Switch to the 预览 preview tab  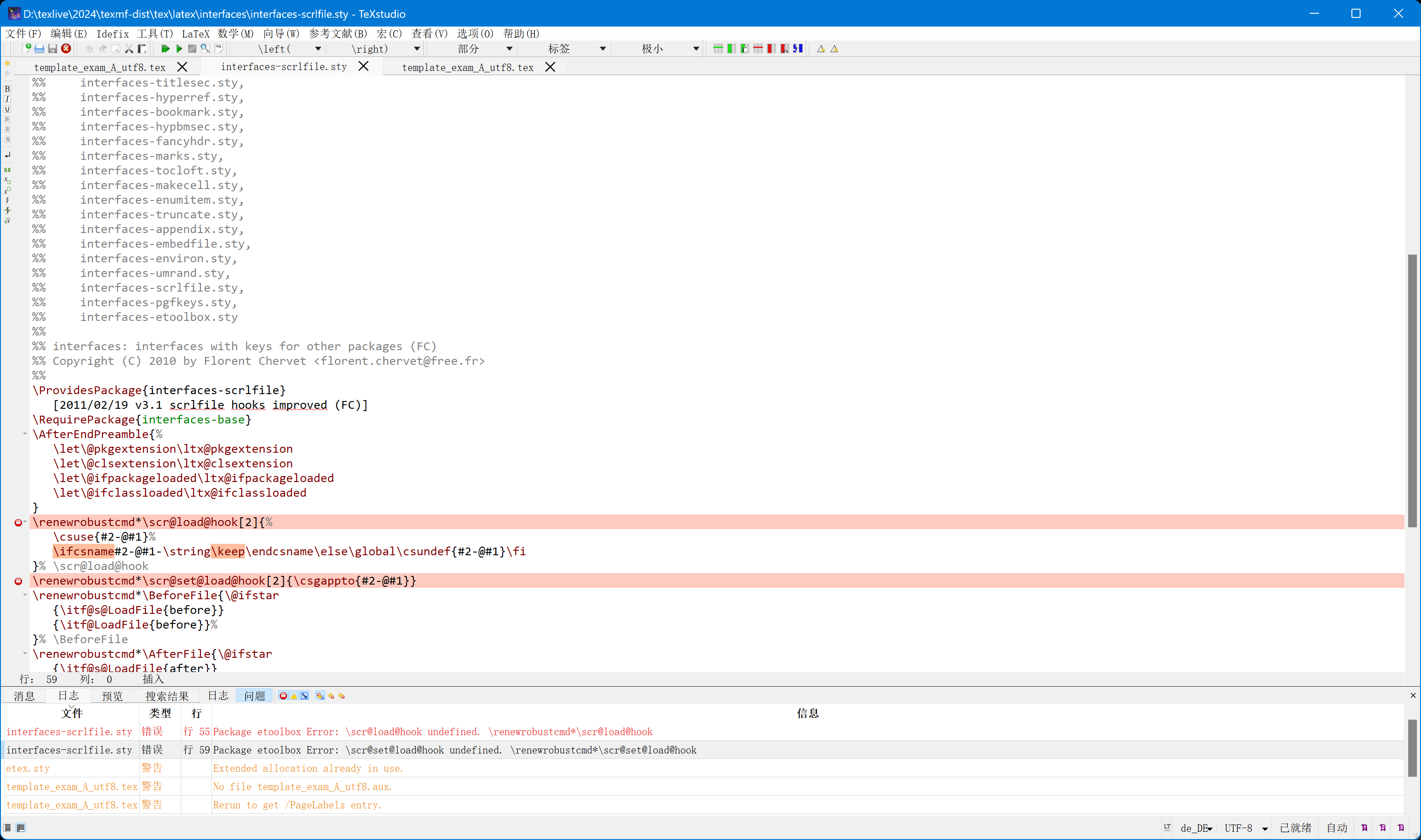click(112, 696)
